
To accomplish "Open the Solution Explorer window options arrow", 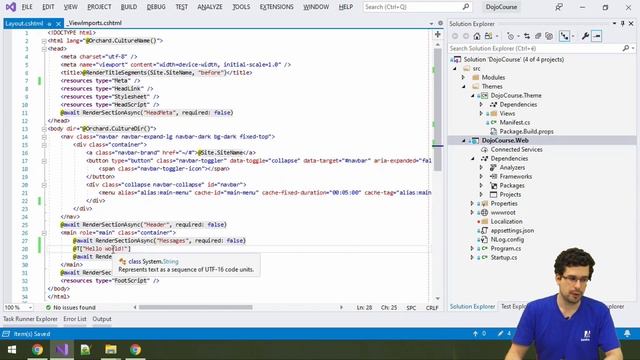I will 614,24.
